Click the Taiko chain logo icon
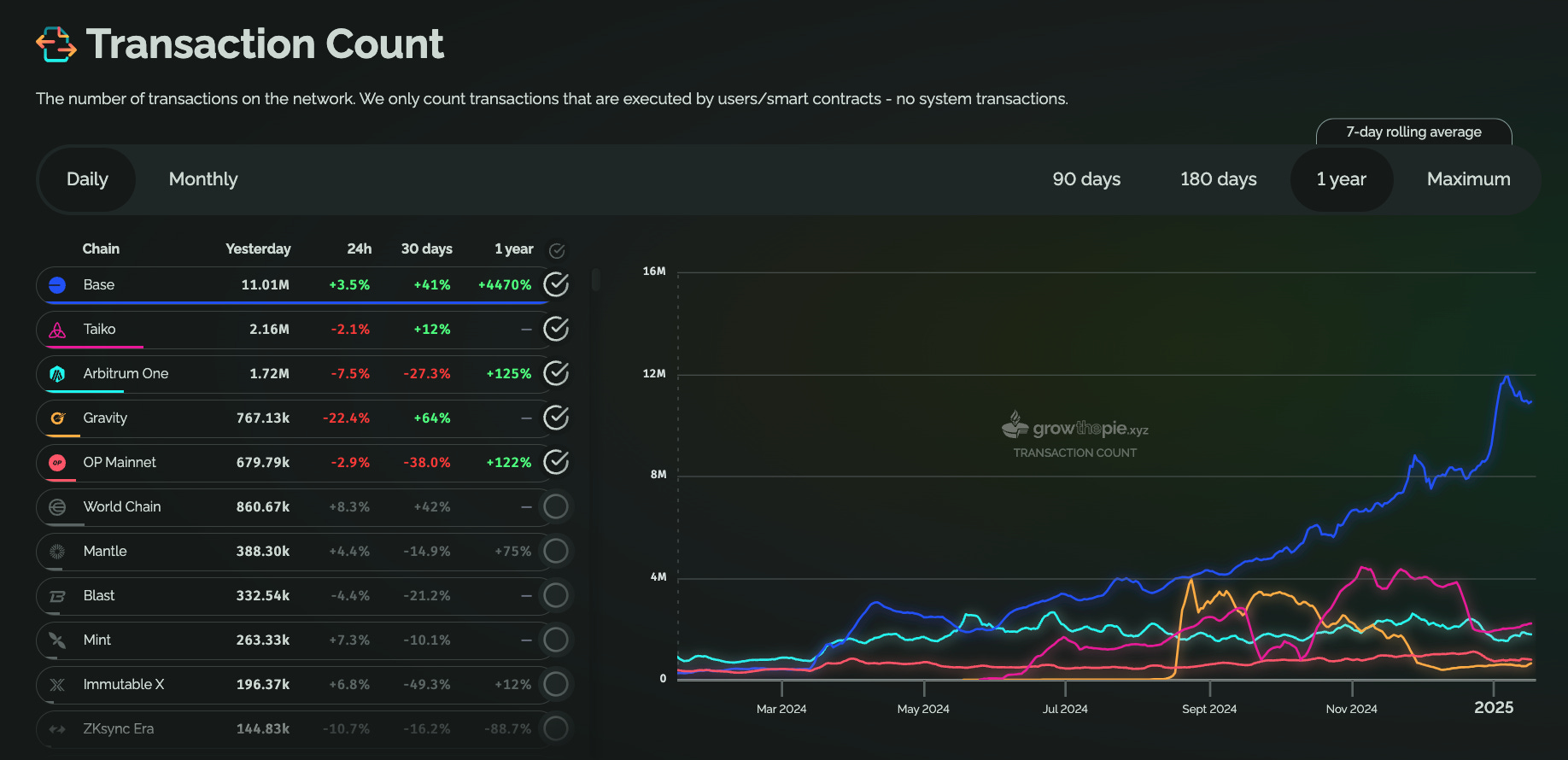This screenshot has height=760, width=1568. tap(57, 330)
